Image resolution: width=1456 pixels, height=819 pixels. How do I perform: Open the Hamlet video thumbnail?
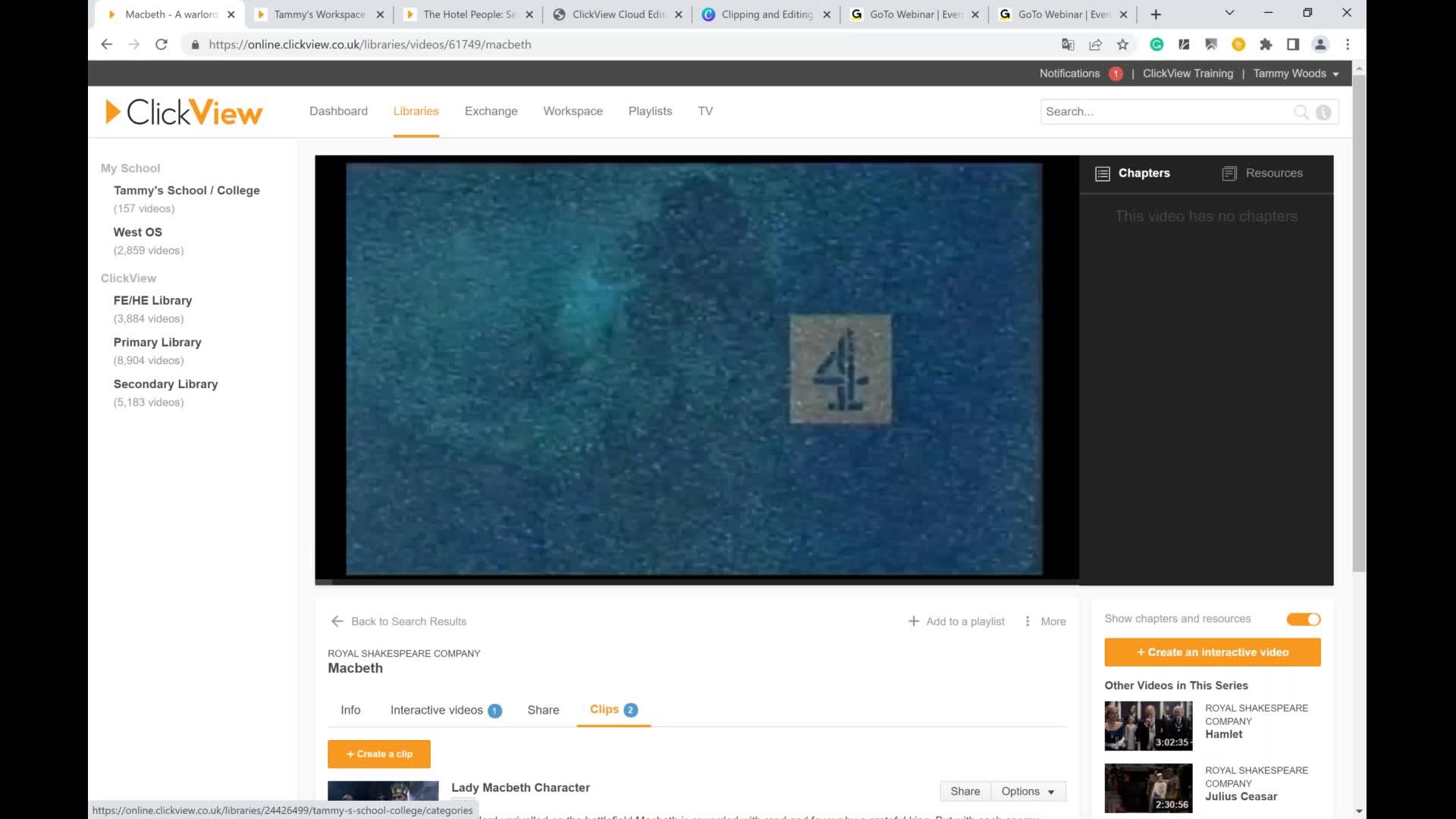click(1147, 726)
